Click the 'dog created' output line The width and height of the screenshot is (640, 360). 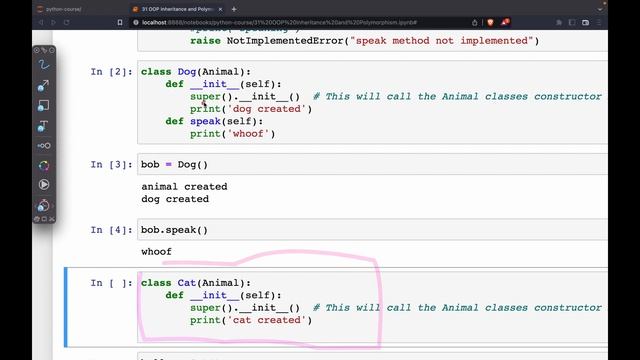175,199
